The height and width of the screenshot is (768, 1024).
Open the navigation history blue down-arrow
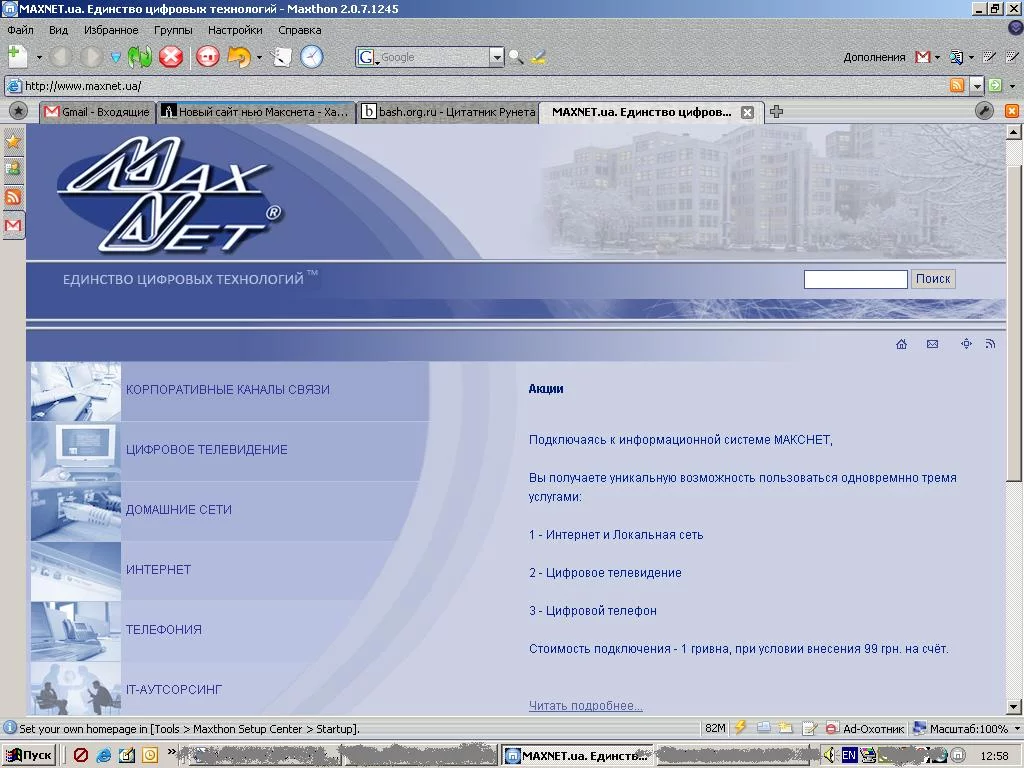pyautogui.click(x=116, y=57)
